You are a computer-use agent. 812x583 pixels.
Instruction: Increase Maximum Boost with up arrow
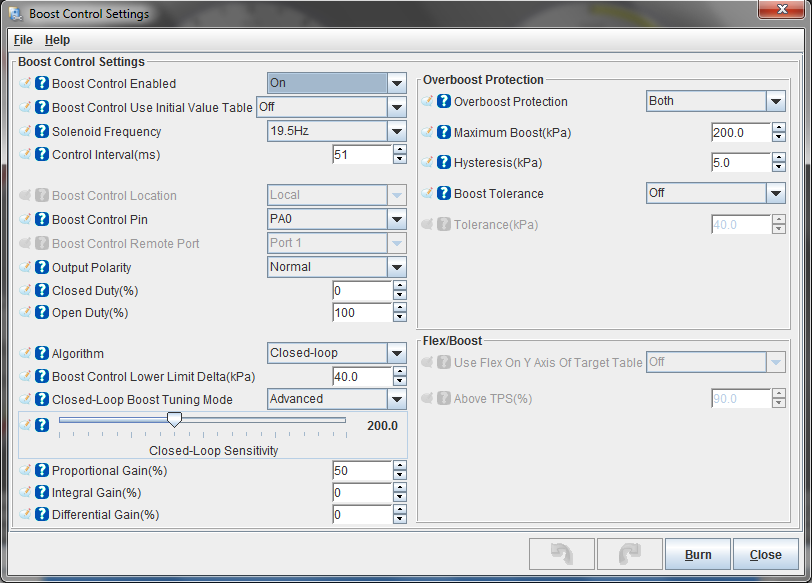click(x=778, y=128)
